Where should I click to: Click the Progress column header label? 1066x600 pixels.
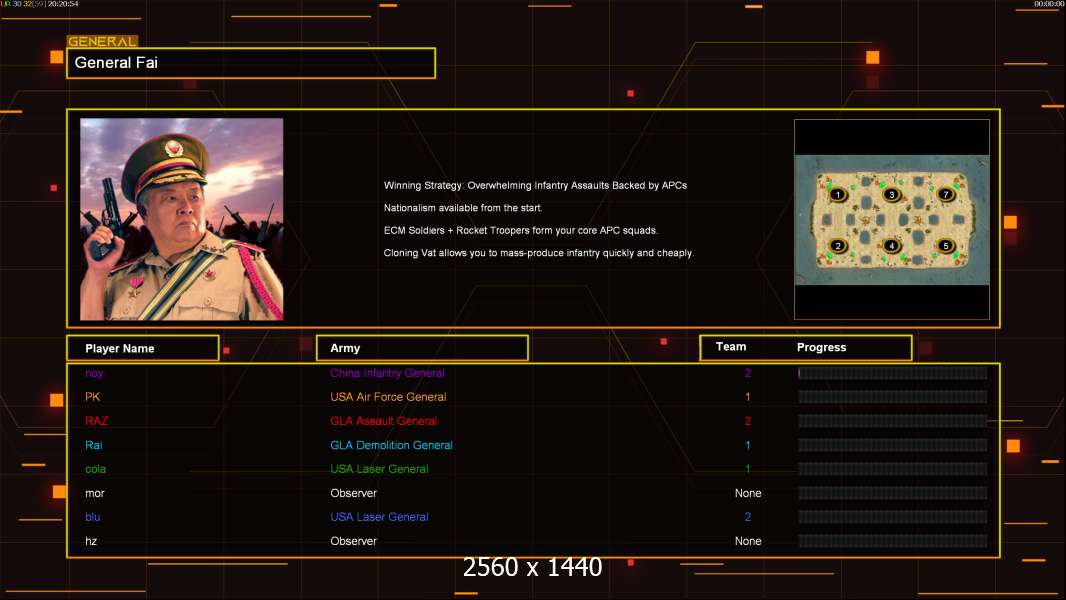(x=821, y=348)
